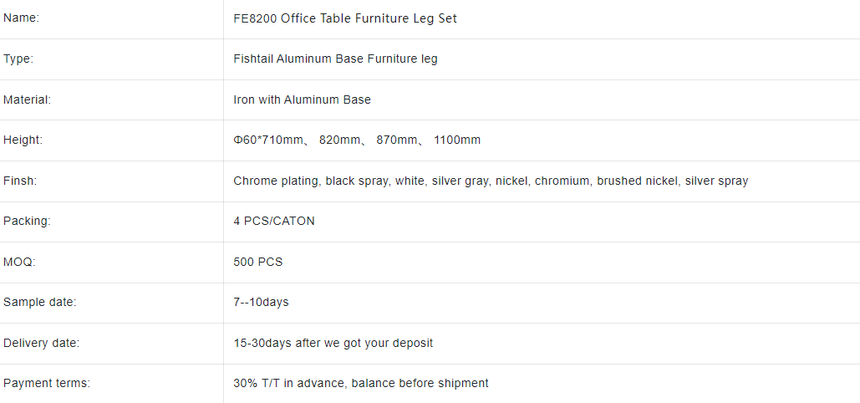
Task: Click the MOQ: label
Action: 19,262
